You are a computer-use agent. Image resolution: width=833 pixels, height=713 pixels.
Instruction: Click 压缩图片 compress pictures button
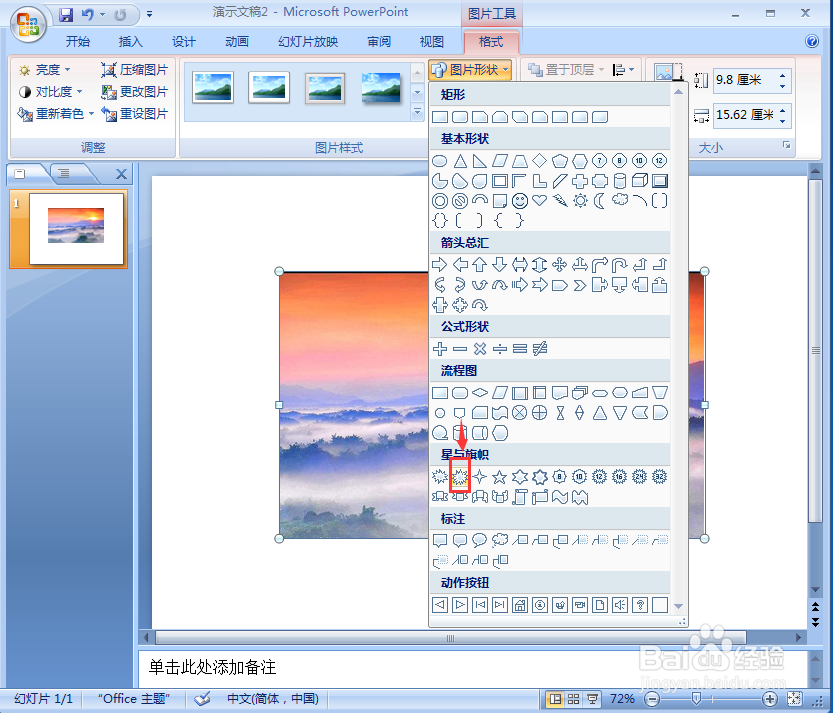click(x=134, y=70)
